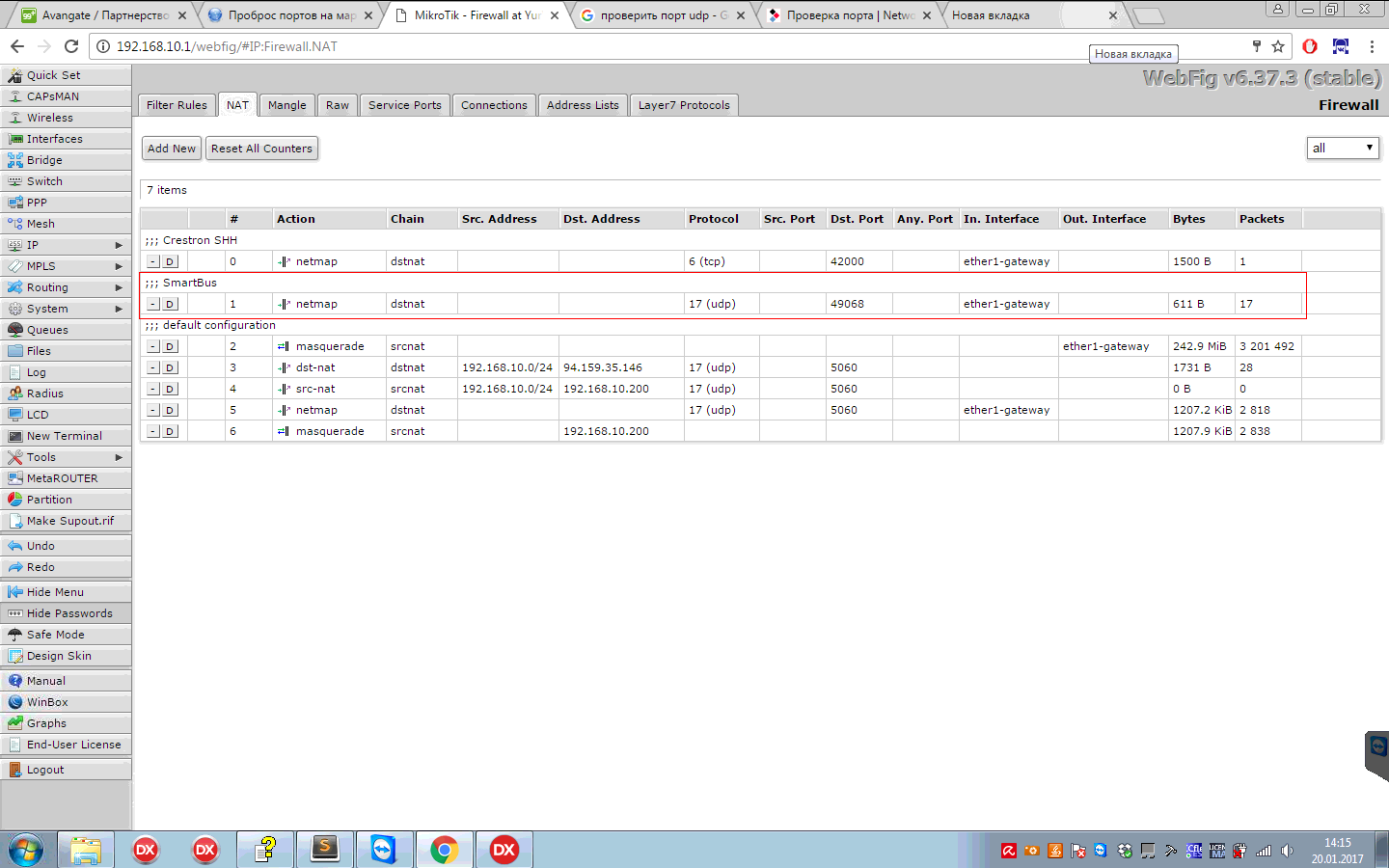This screenshot has width=1389, height=868.
Task: Disable dst-nat rule 3 with D button
Action: tap(170, 367)
